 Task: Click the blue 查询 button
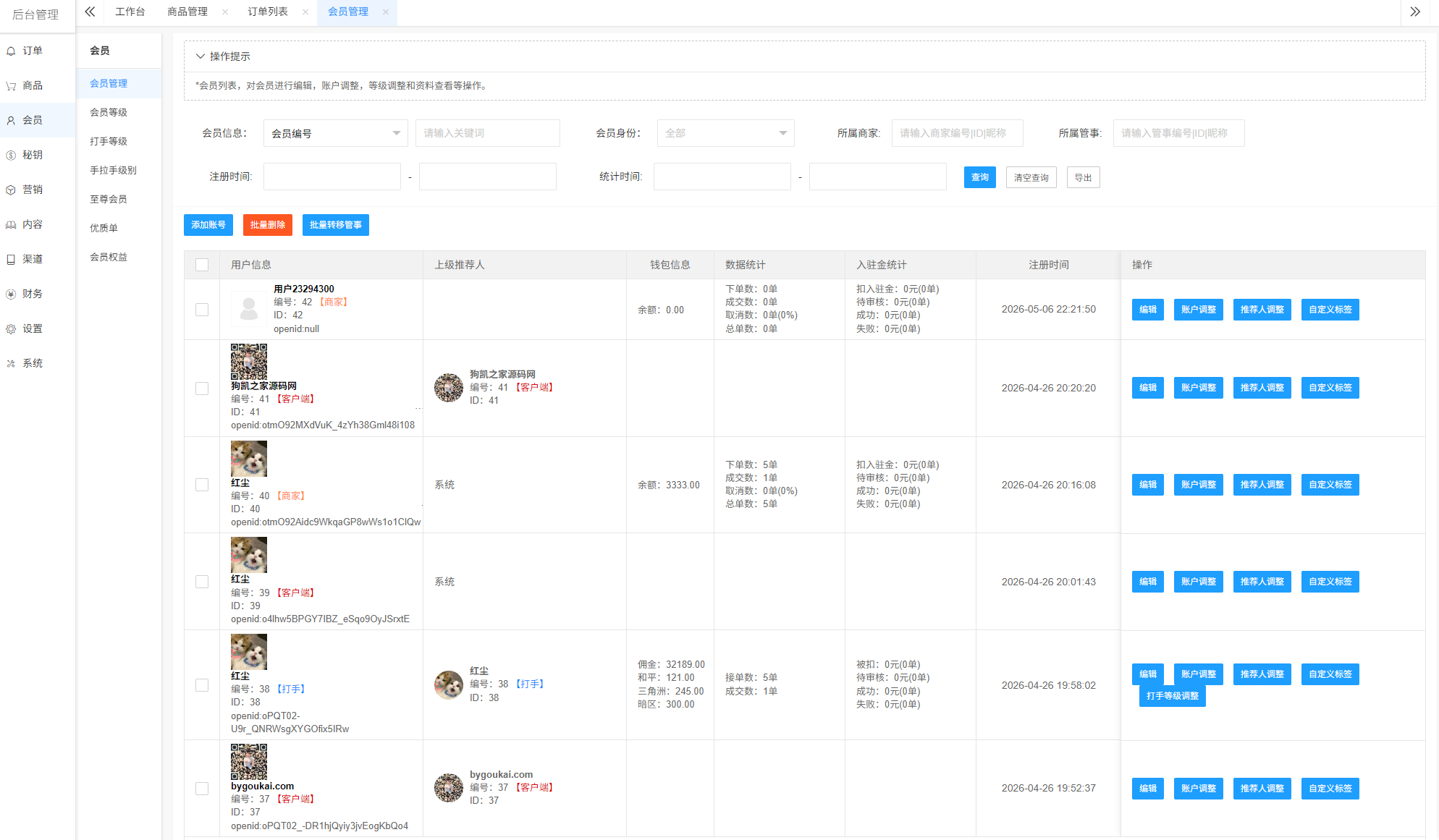(980, 177)
